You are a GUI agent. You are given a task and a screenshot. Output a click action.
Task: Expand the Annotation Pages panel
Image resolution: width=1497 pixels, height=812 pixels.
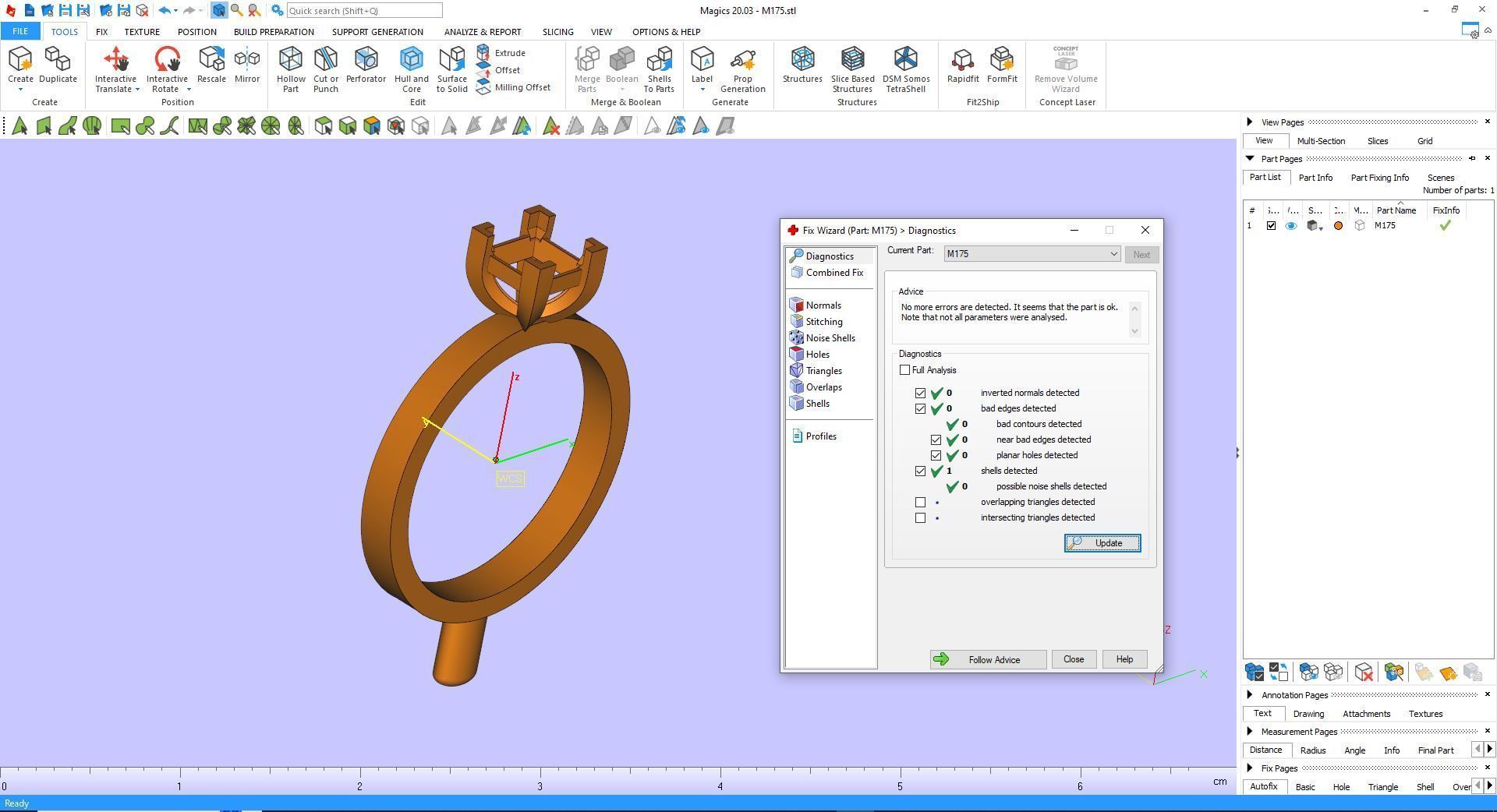1250,694
